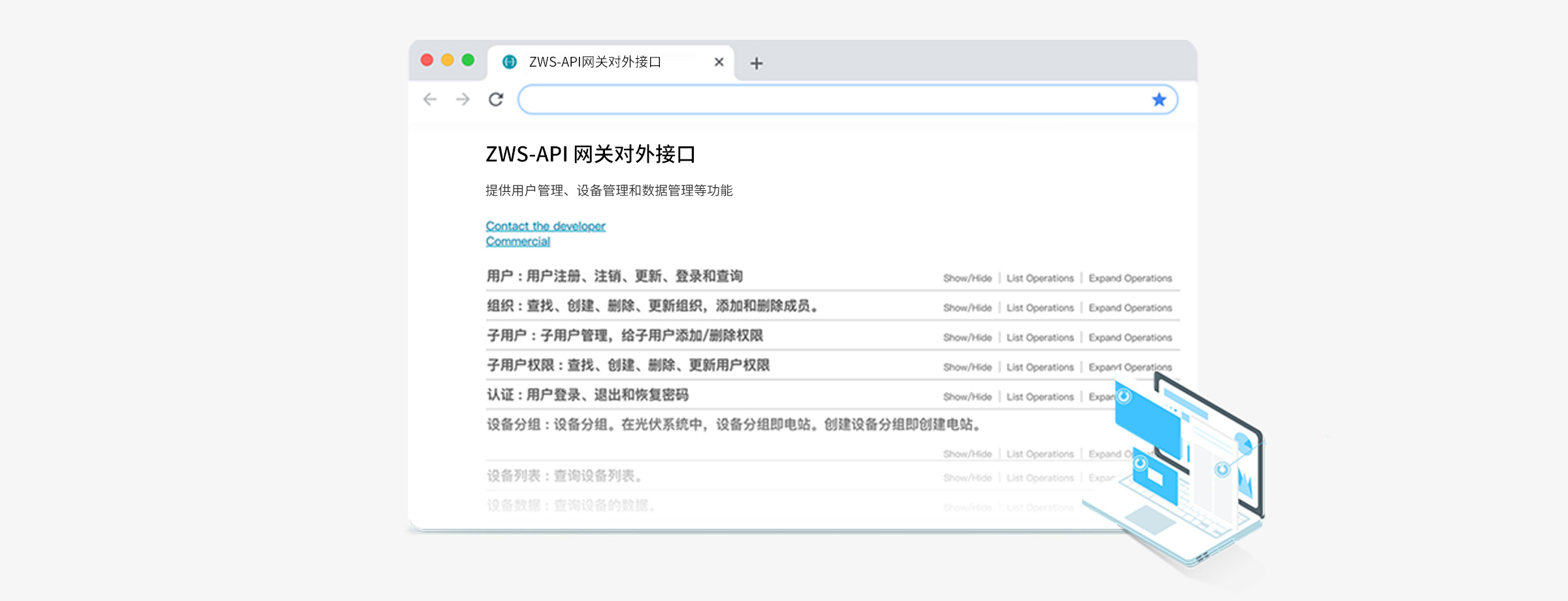The height and width of the screenshot is (601, 1568).
Task: Toggle Show/Hide for 认证 section
Action: click(x=967, y=397)
